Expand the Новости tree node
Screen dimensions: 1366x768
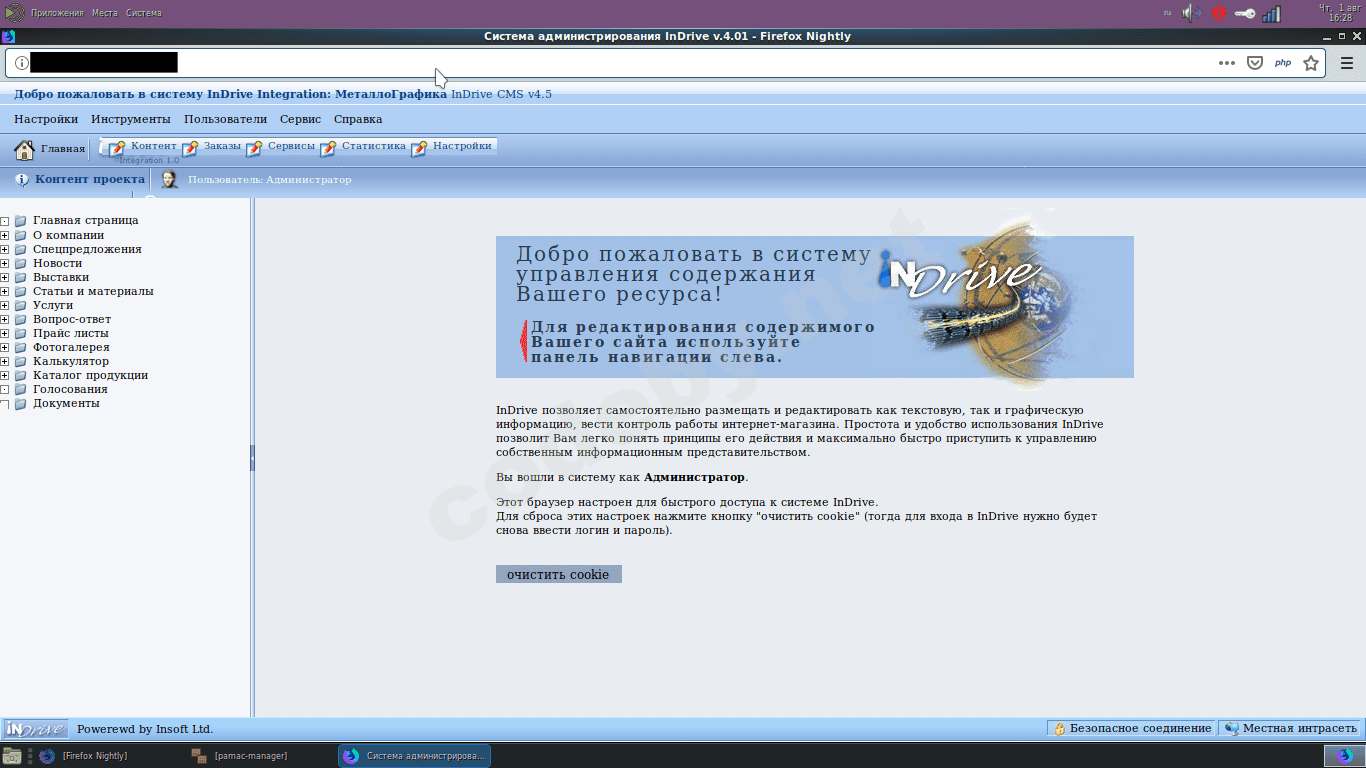[x=5, y=264]
